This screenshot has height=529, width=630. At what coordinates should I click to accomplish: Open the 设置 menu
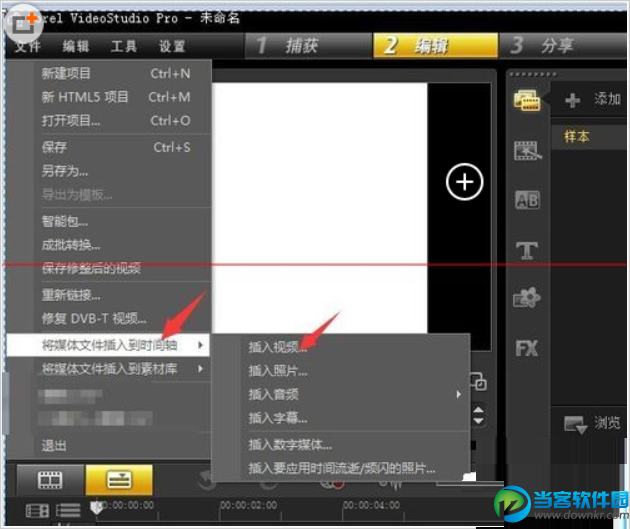click(x=172, y=46)
